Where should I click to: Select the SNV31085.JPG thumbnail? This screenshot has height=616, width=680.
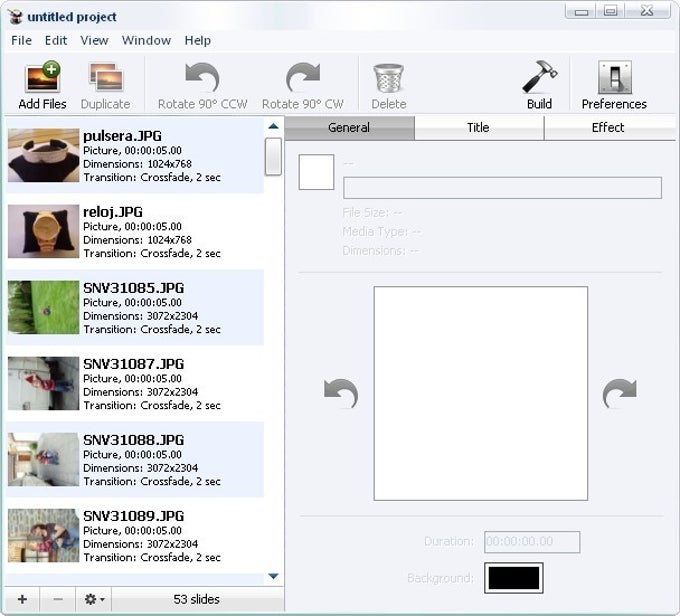tap(43, 307)
